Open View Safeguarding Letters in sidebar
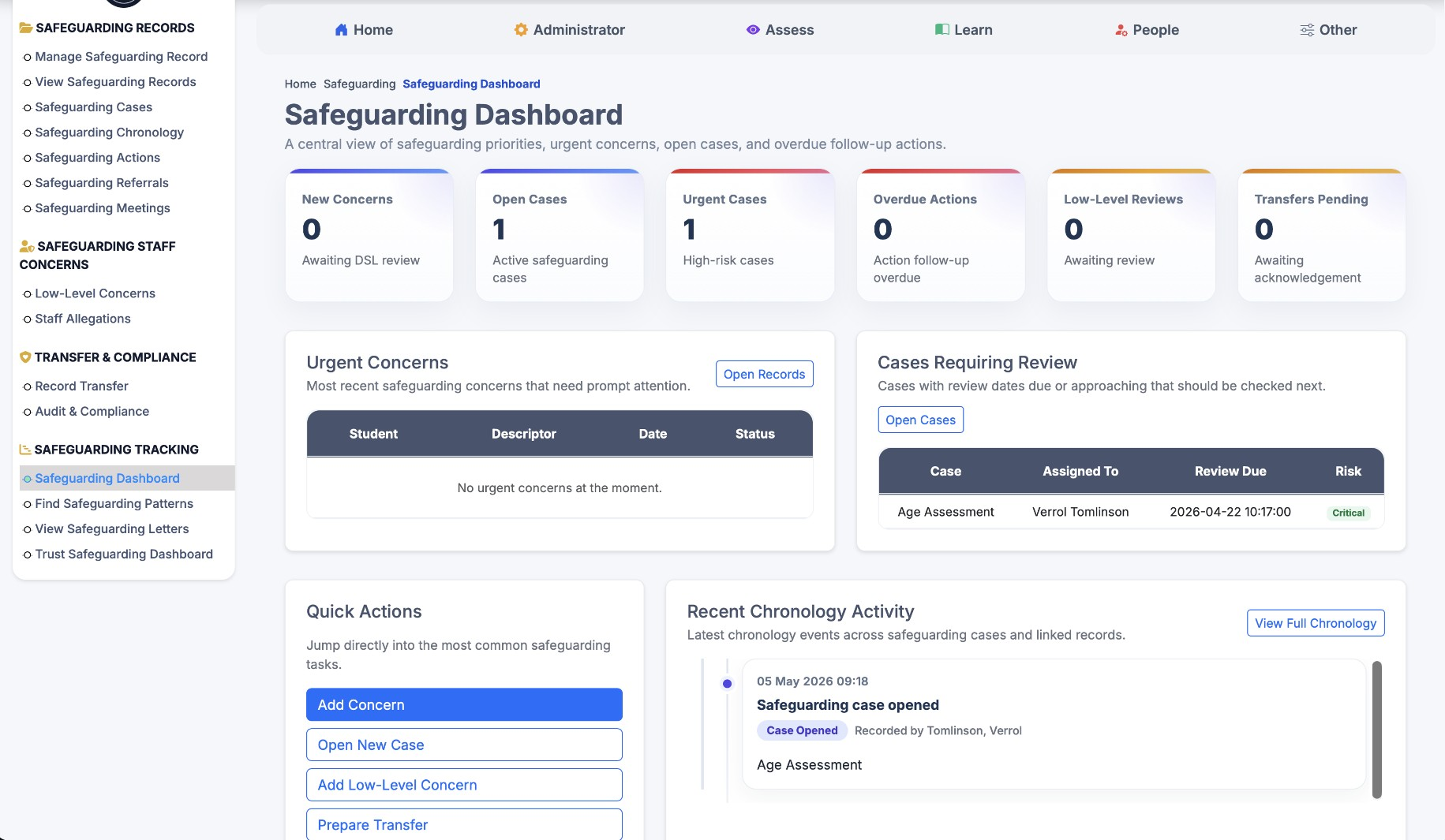The height and width of the screenshot is (840, 1445). [x=112, y=528]
